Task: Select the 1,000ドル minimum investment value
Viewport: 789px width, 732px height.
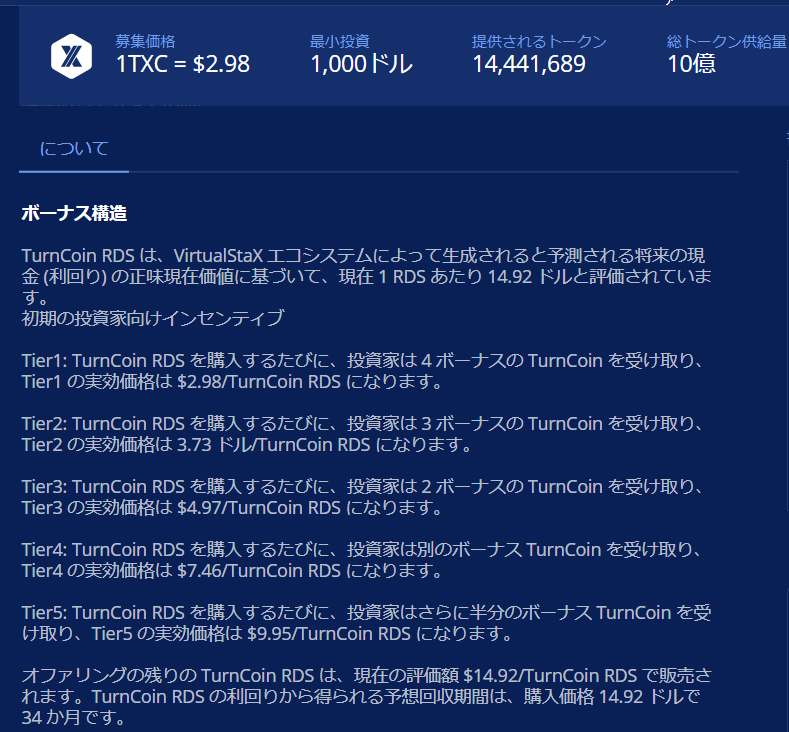Action: pyautogui.click(x=361, y=64)
